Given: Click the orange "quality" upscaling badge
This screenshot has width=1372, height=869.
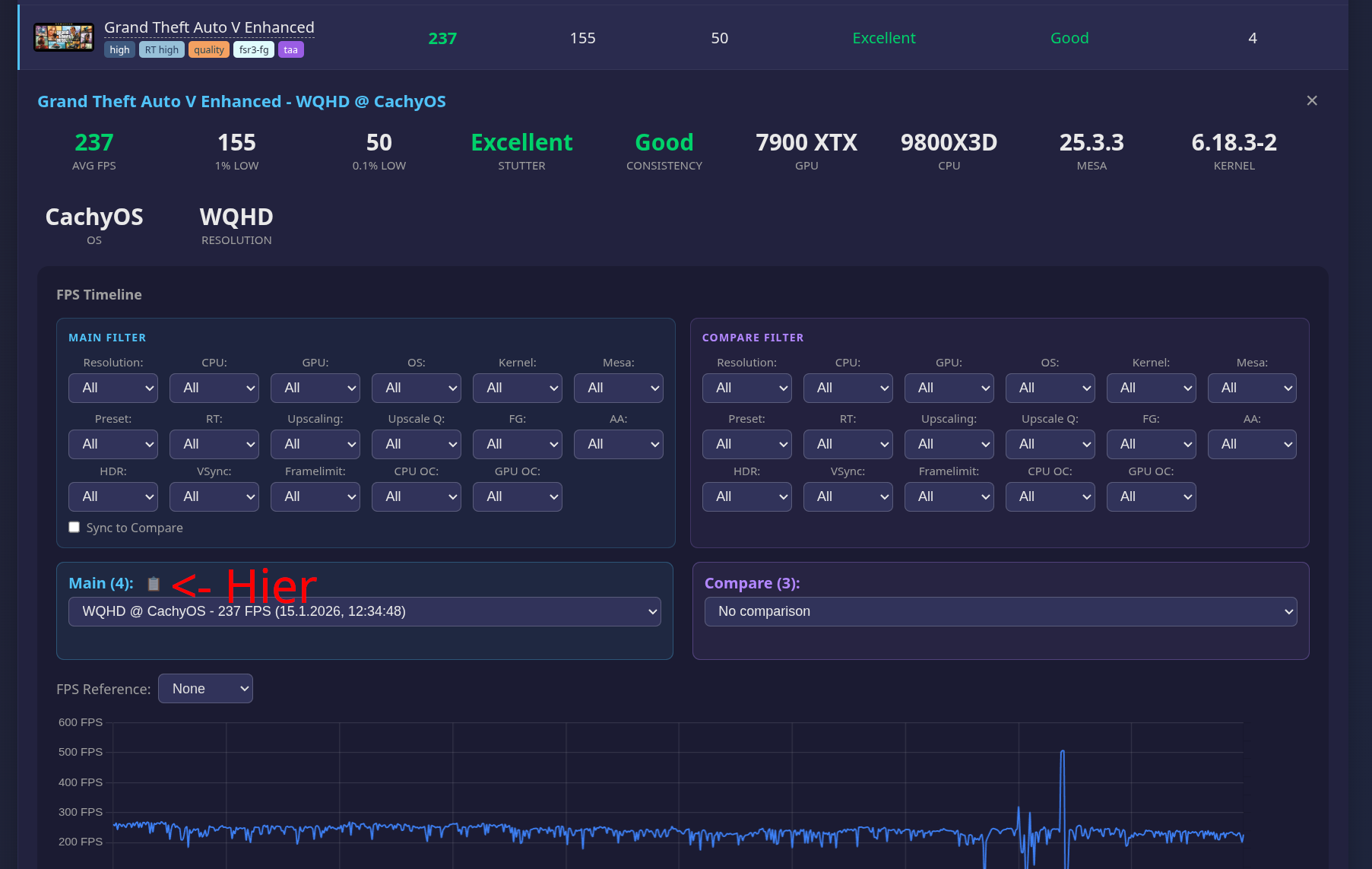Looking at the screenshot, I should point(208,49).
